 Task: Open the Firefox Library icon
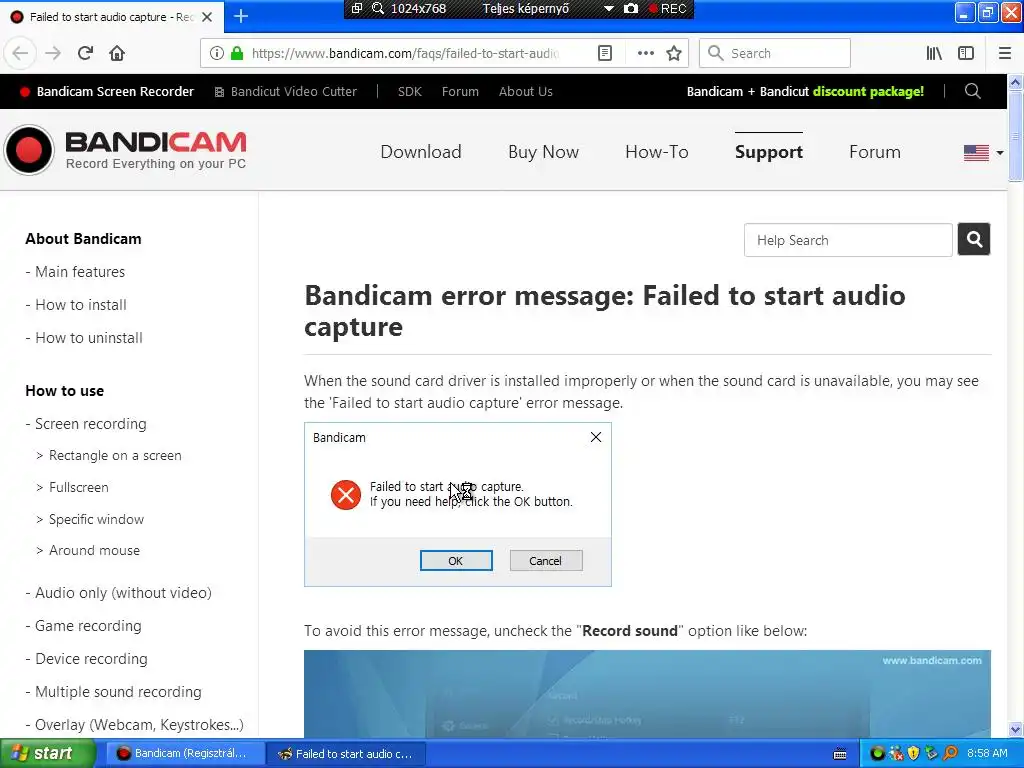click(x=934, y=53)
